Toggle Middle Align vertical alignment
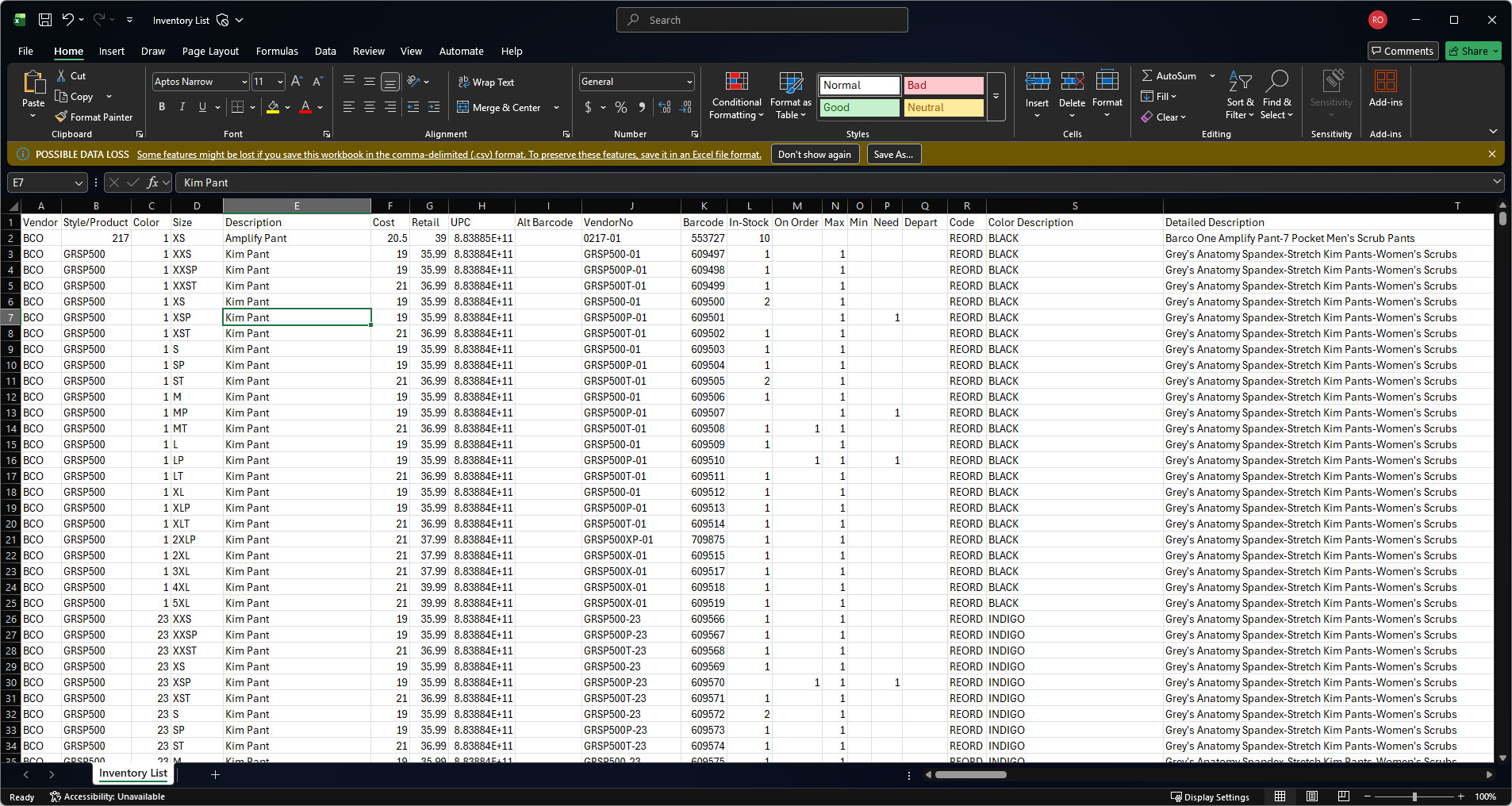1512x806 pixels. (370, 81)
